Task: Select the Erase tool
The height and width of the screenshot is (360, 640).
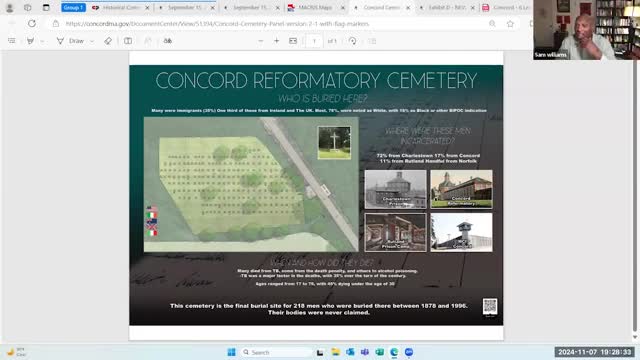Action: coord(108,41)
